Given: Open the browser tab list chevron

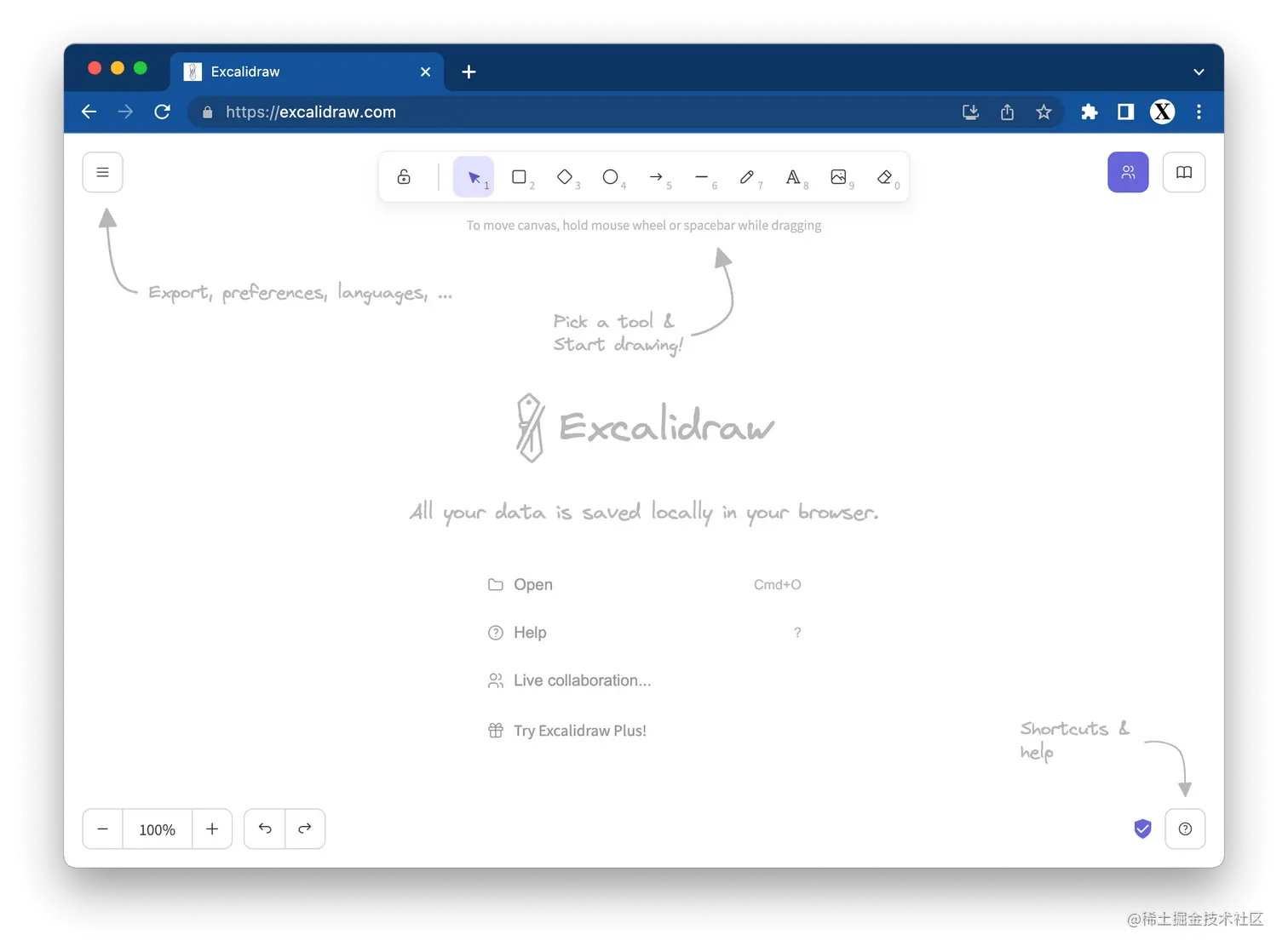Looking at the screenshot, I should (1199, 72).
